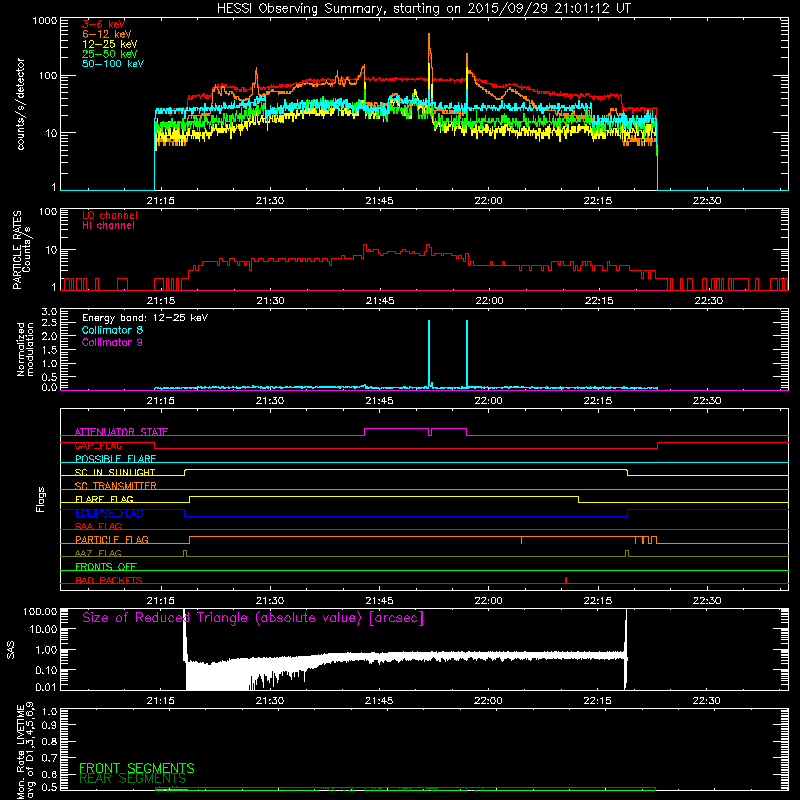The height and width of the screenshot is (800, 800).
Task: Click the GAP_FLAG label
Action: (98, 445)
